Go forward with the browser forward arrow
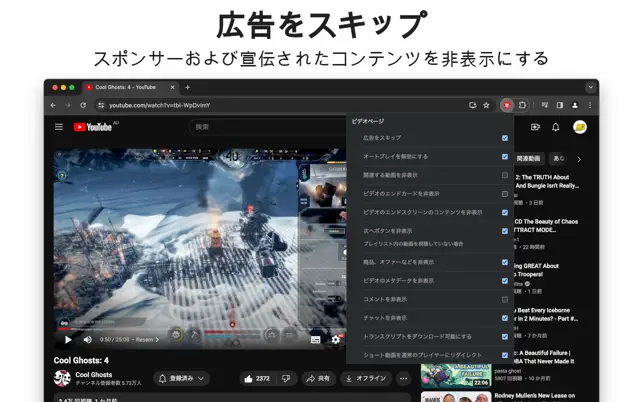This screenshot has width=643, height=402. [68, 105]
